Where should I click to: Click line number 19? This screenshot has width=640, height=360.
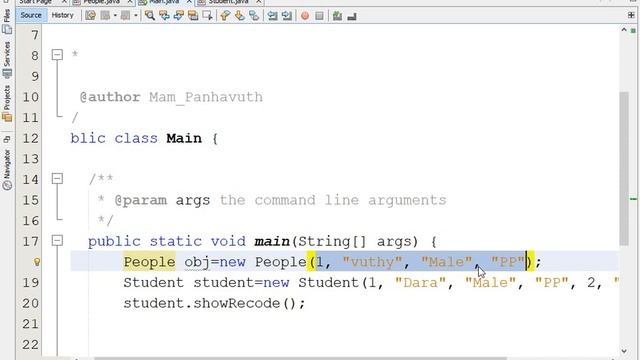31,283
